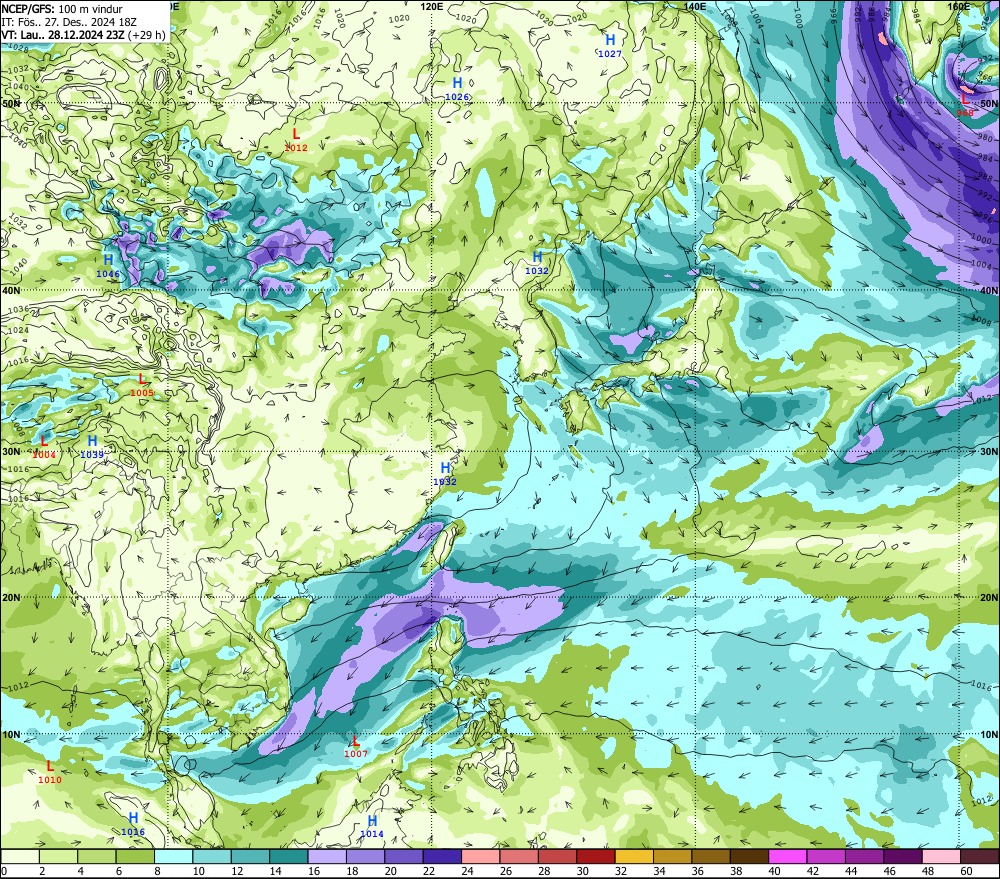Click the H 1016 high pressure marker
1000x879 pixels.
[x=133, y=824]
